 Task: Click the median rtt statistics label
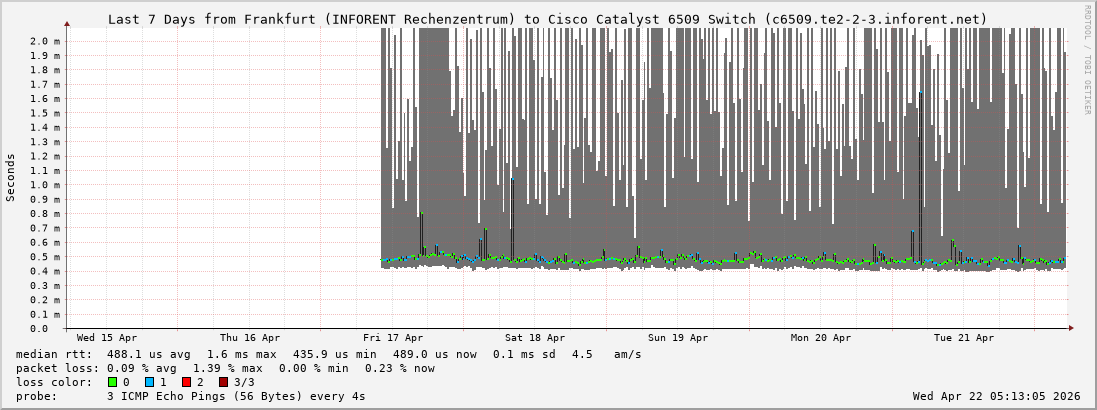point(54,354)
